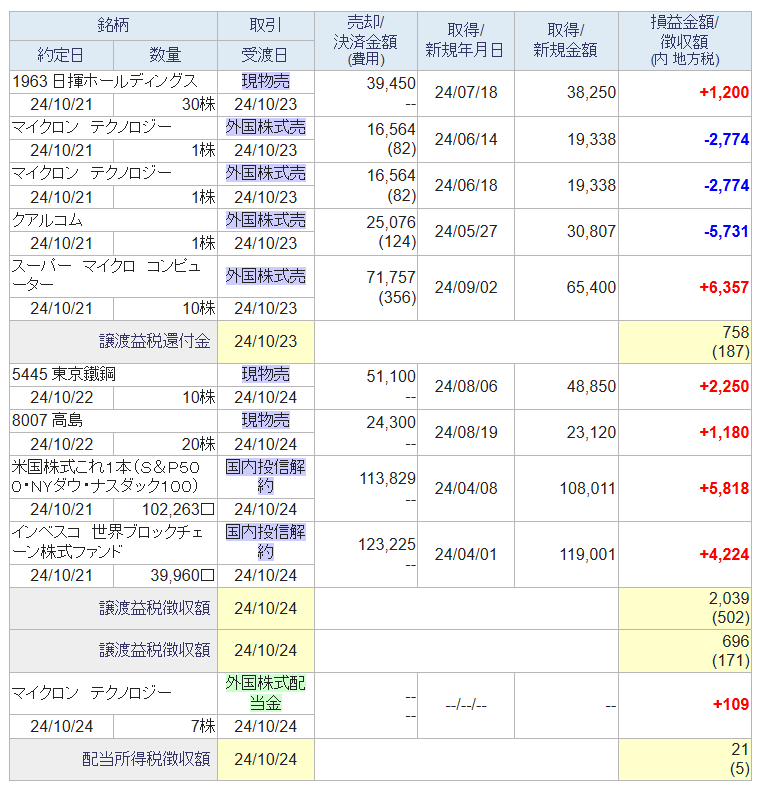Image resolution: width=762 pixels, height=794 pixels.
Task: Click the 38,250 acquisition amount
Action: click(x=591, y=93)
